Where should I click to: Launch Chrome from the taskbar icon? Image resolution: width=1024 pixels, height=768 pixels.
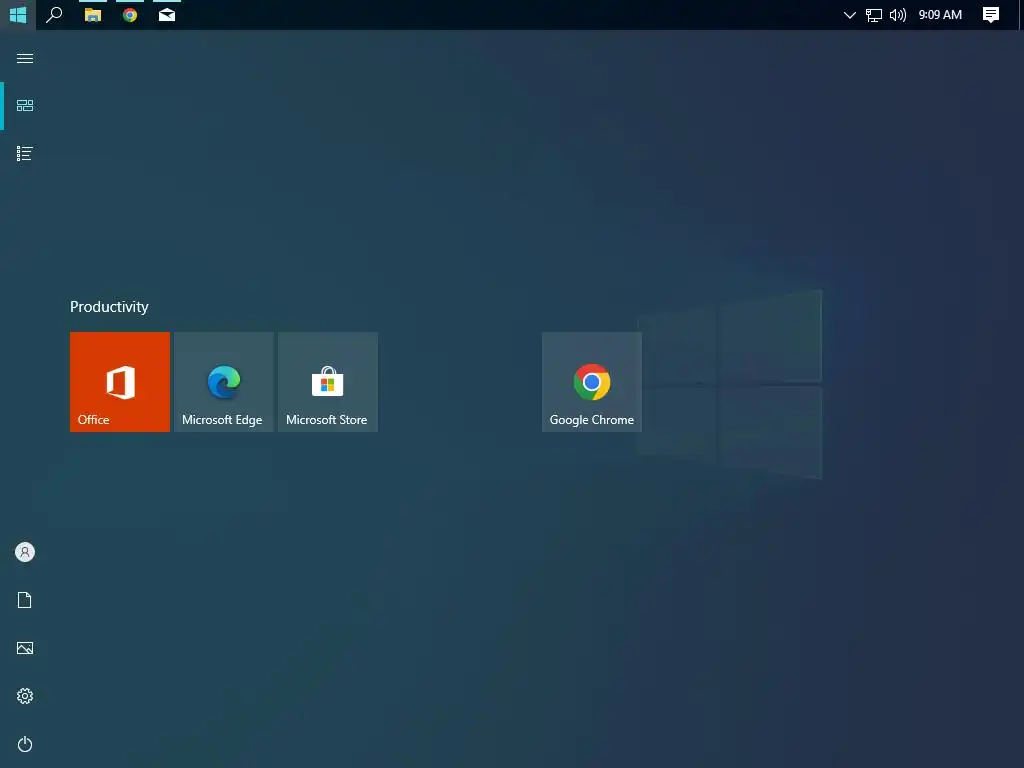(x=130, y=14)
